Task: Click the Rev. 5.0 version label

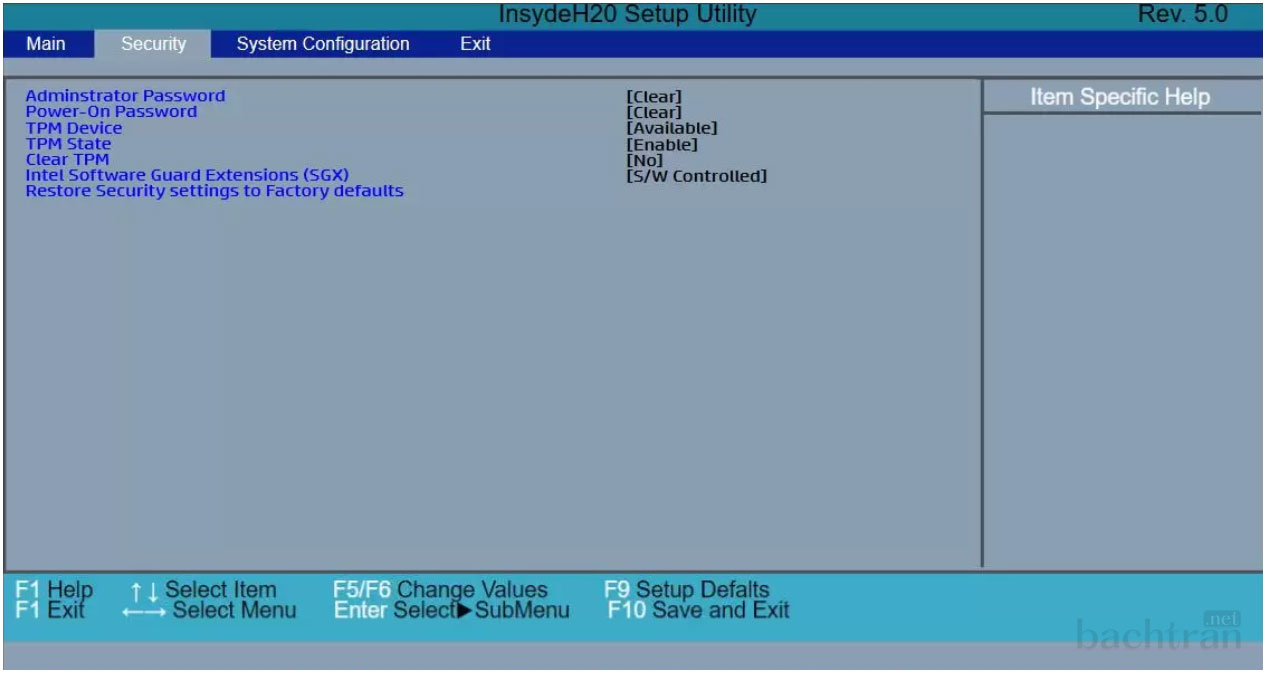Action: 1183,15
